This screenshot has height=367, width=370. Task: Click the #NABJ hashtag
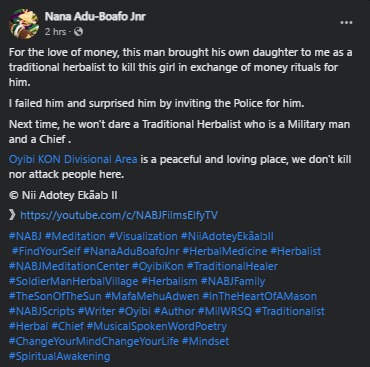tap(25, 236)
